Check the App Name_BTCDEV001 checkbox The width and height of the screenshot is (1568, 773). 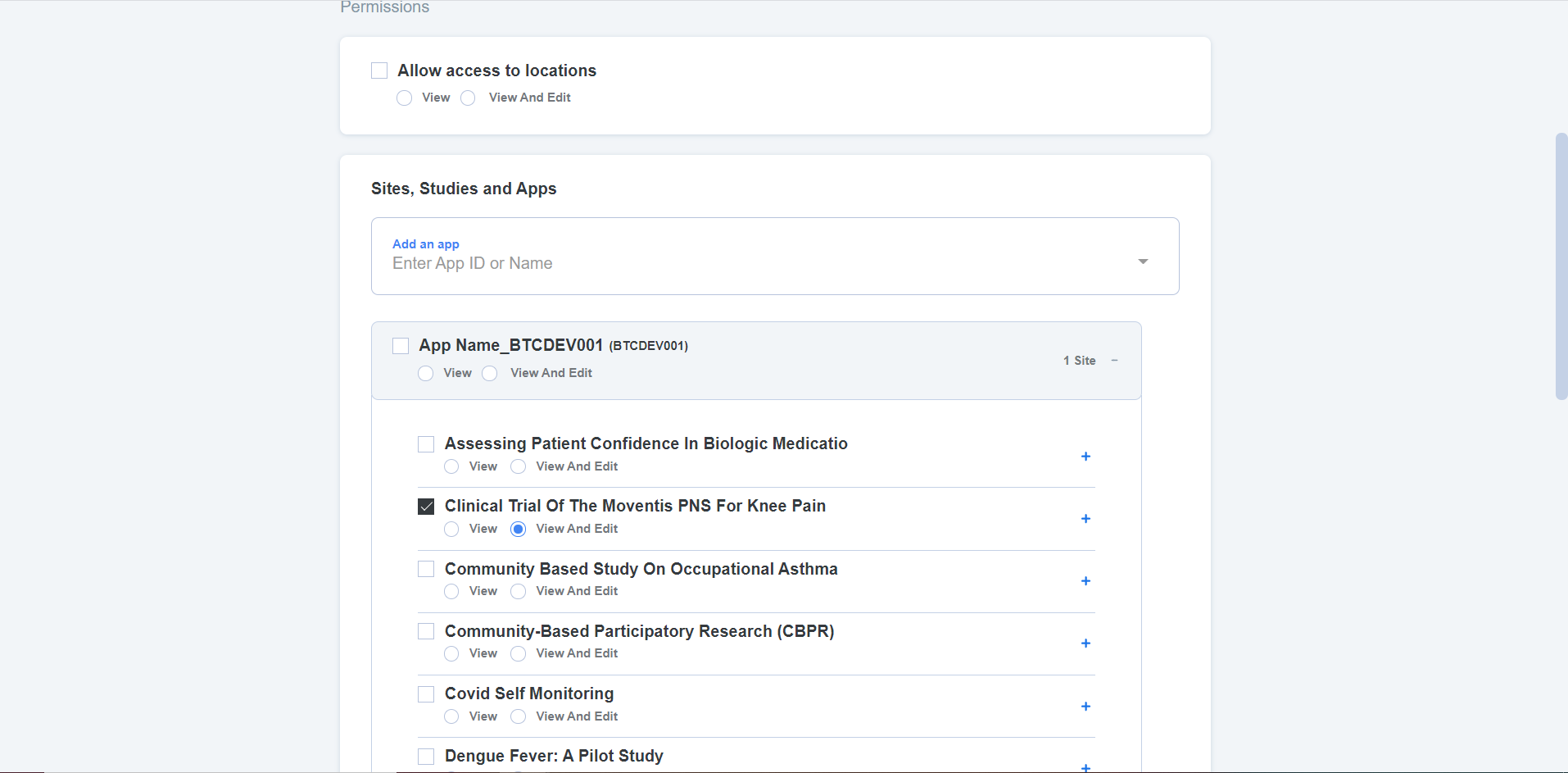tap(401, 346)
